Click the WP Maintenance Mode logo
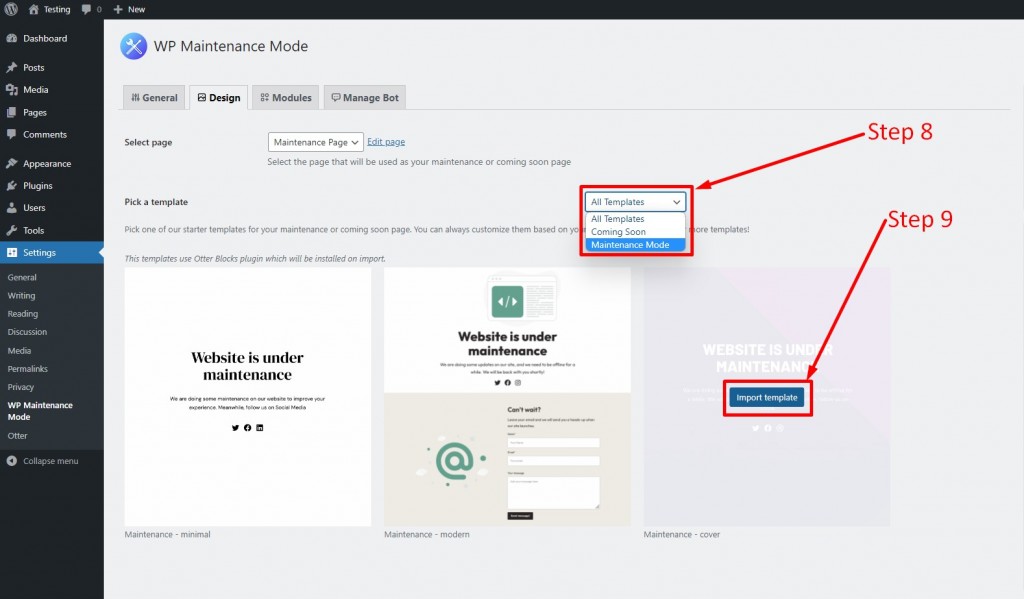The image size is (1024, 599). click(134, 46)
